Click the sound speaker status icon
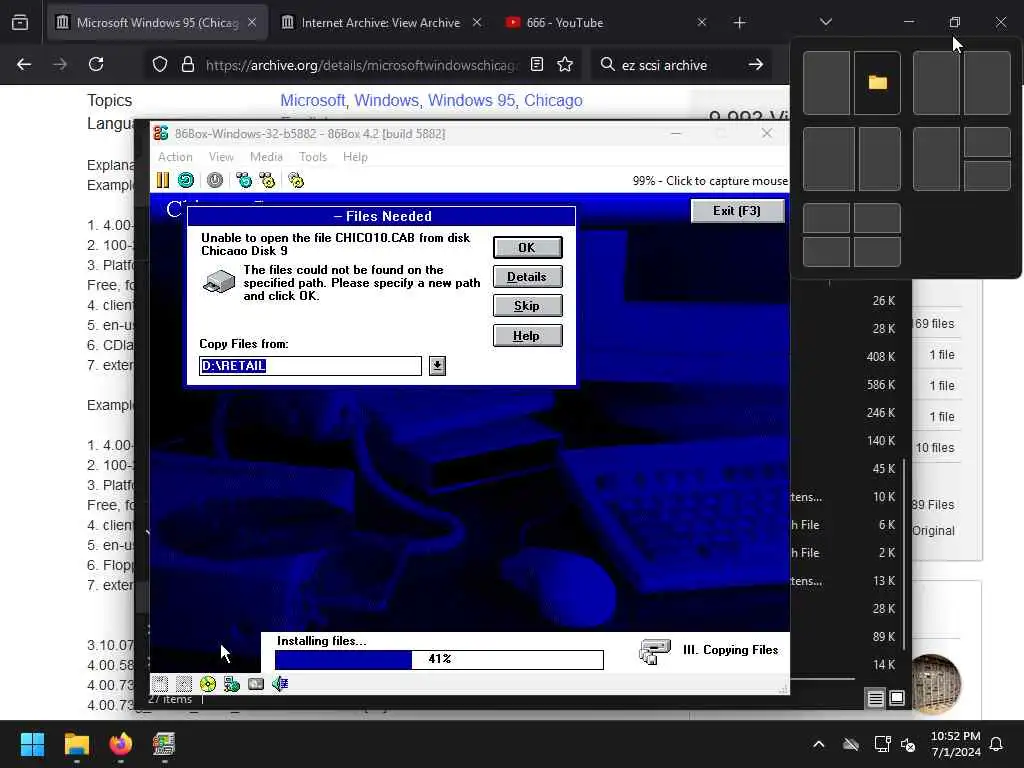Image resolution: width=1024 pixels, height=768 pixels. point(280,684)
